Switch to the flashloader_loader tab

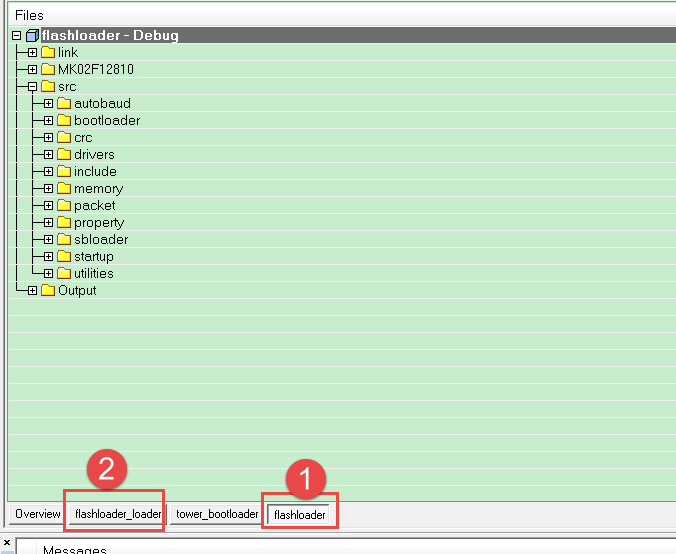pyautogui.click(x=118, y=514)
